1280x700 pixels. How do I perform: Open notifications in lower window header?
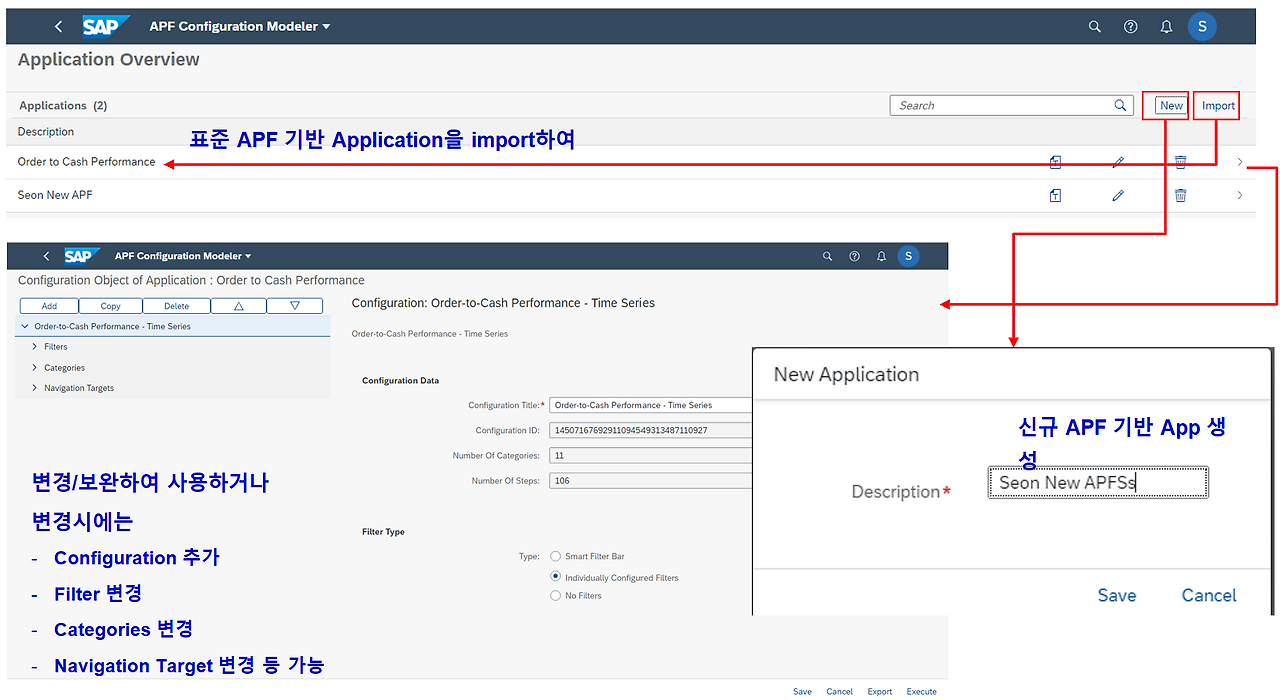click(x=881, y=256)
